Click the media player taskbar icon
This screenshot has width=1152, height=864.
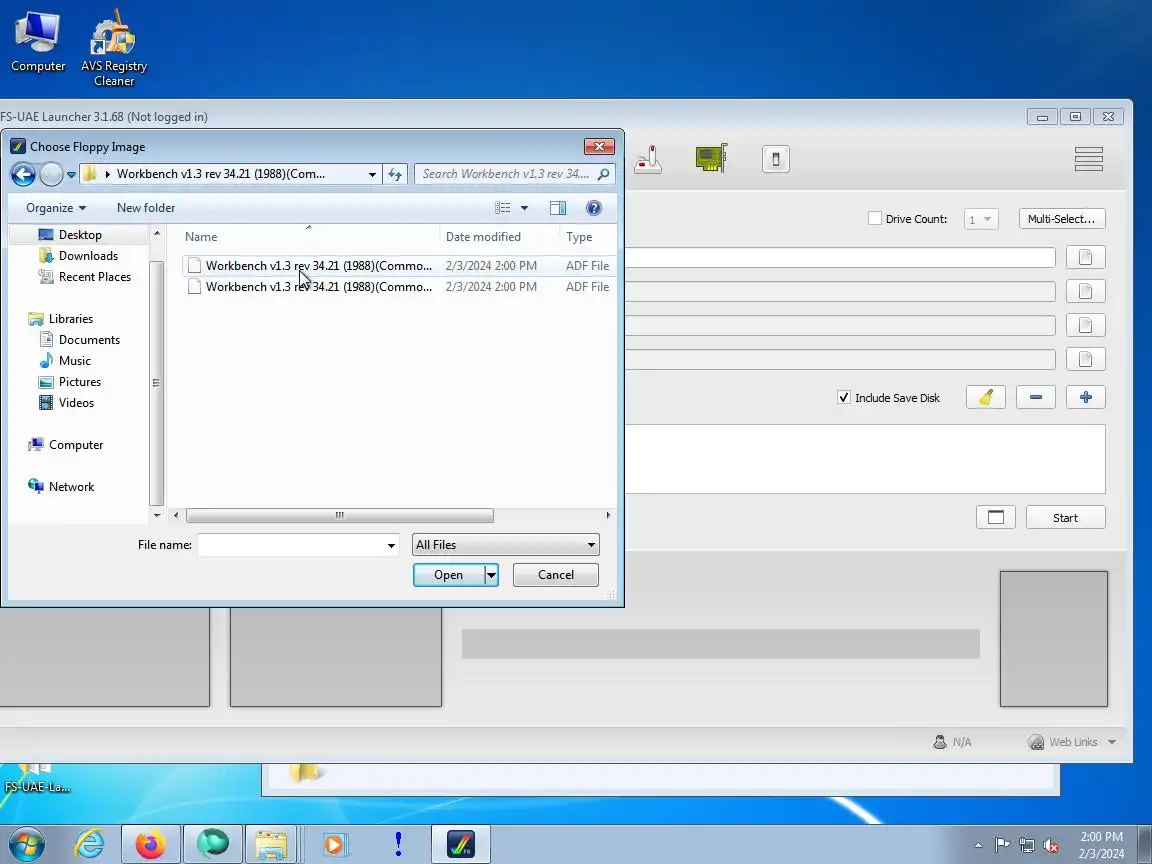[334, 844]
